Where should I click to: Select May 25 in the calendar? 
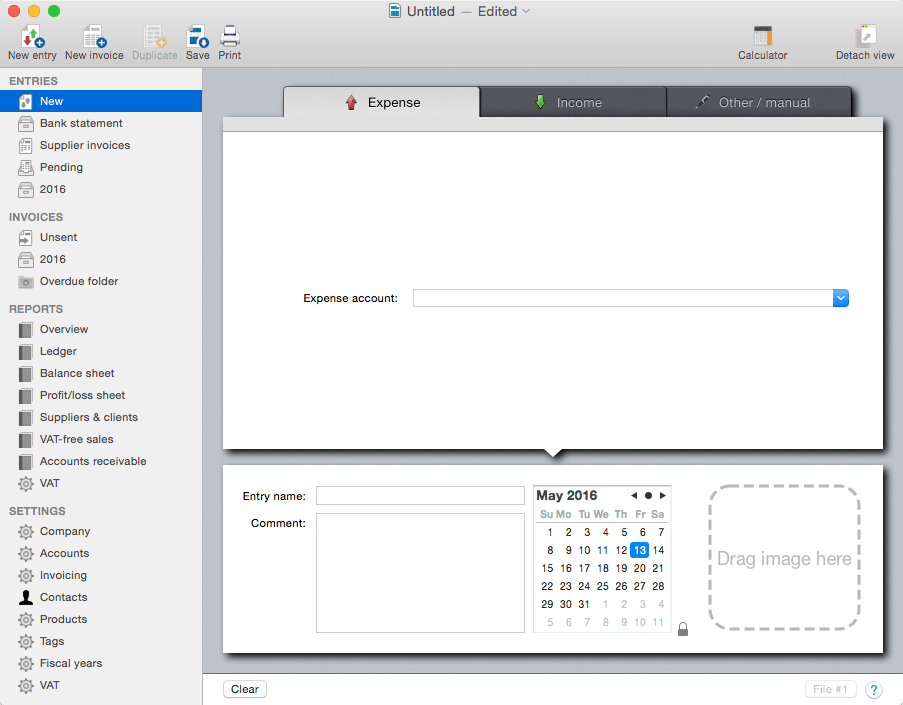click(x=602, y=586)
